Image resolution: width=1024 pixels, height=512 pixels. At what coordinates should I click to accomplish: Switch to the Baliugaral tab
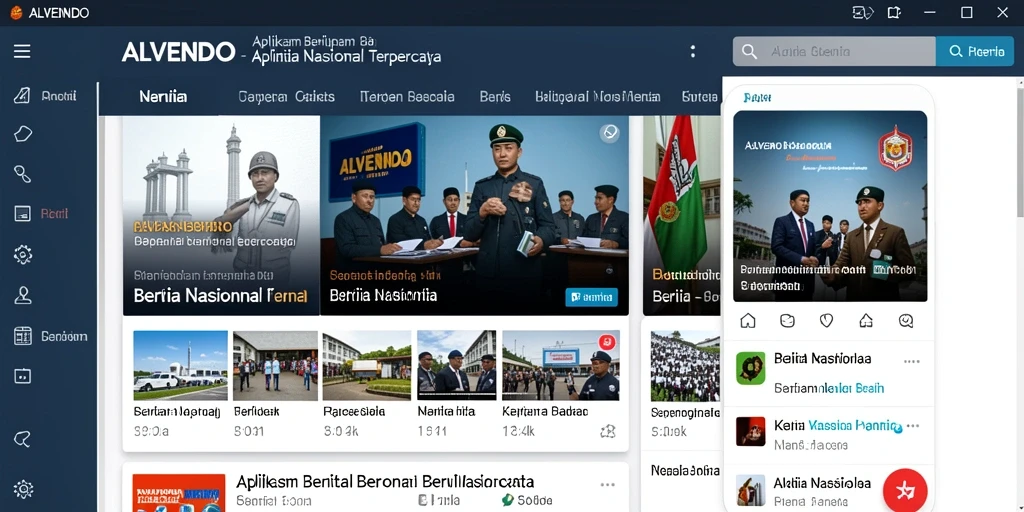tap(598, 97)
